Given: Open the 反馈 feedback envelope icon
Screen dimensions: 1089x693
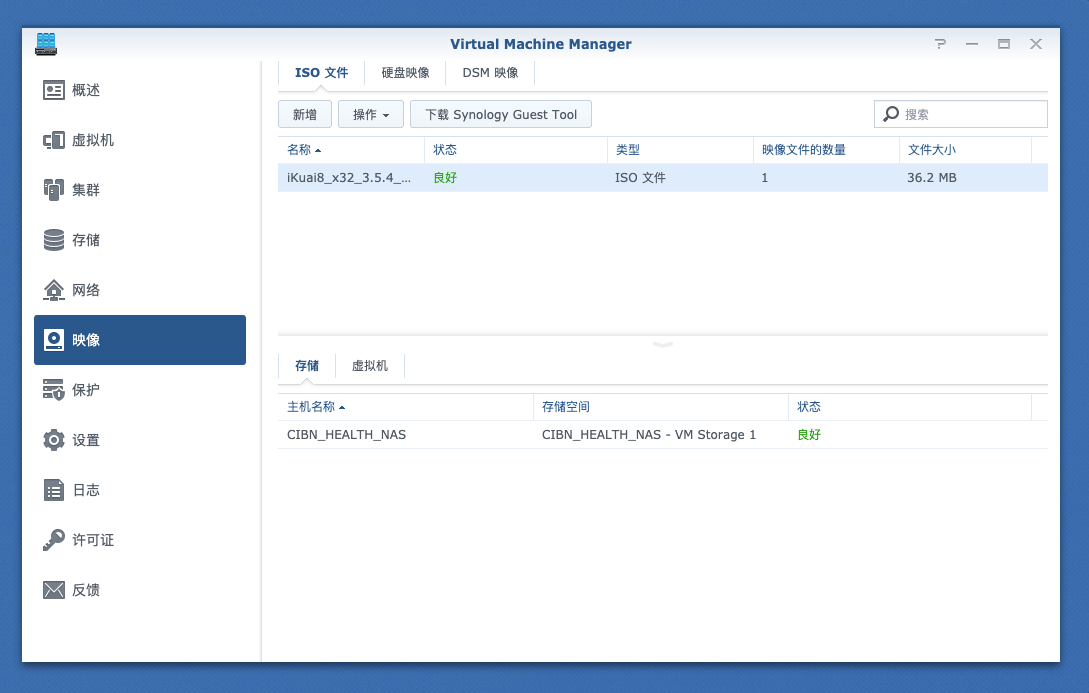Looking at the screenshot, I should 53,590.
